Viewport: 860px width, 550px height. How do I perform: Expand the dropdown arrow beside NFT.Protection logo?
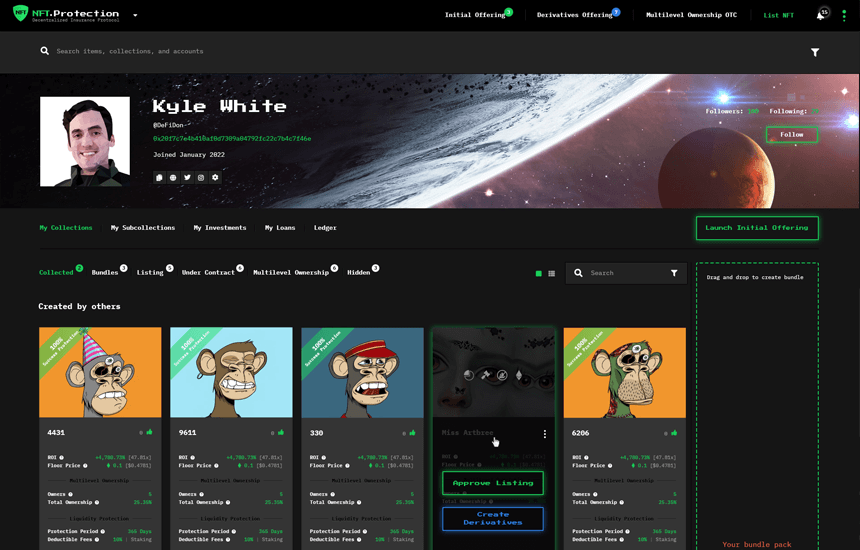click(135, 15)
